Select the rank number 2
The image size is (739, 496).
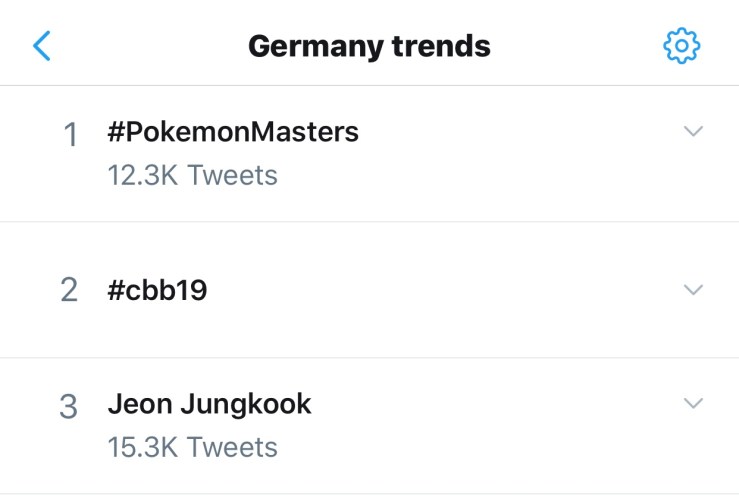click(69, 290)
